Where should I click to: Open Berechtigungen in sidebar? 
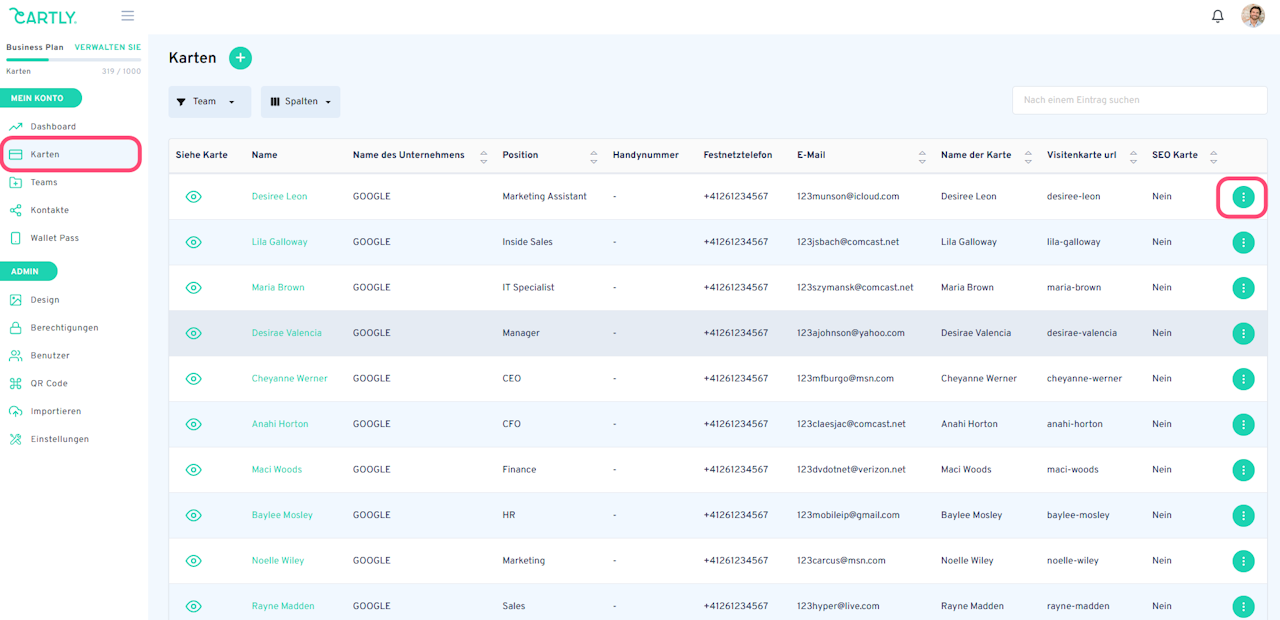pos(64,328)
